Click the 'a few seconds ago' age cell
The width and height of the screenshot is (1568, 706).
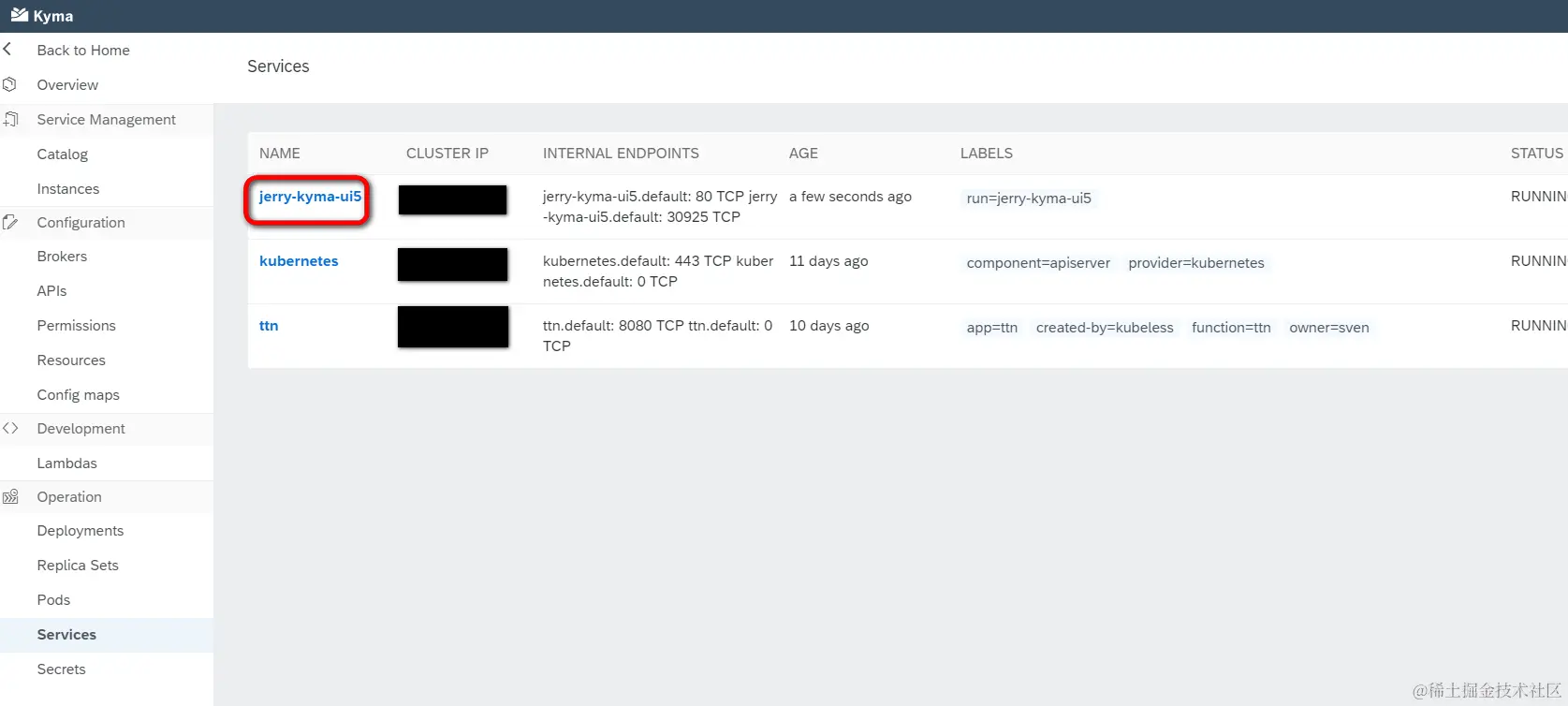850,197
